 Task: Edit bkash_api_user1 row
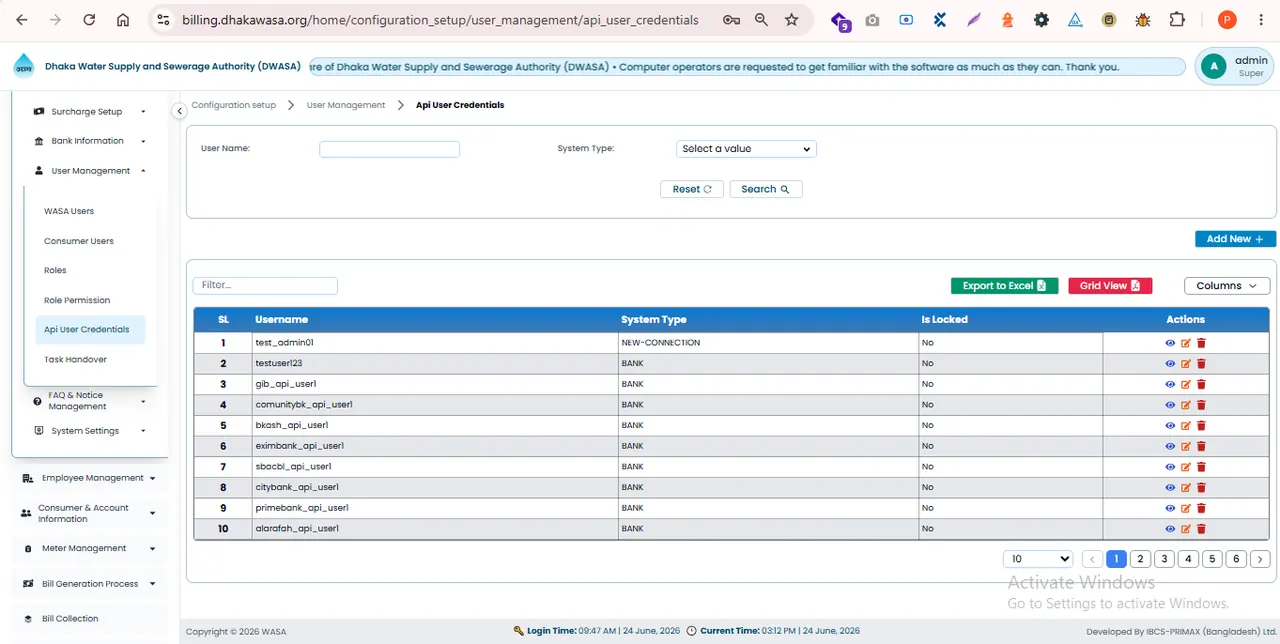pos(1186,426)
